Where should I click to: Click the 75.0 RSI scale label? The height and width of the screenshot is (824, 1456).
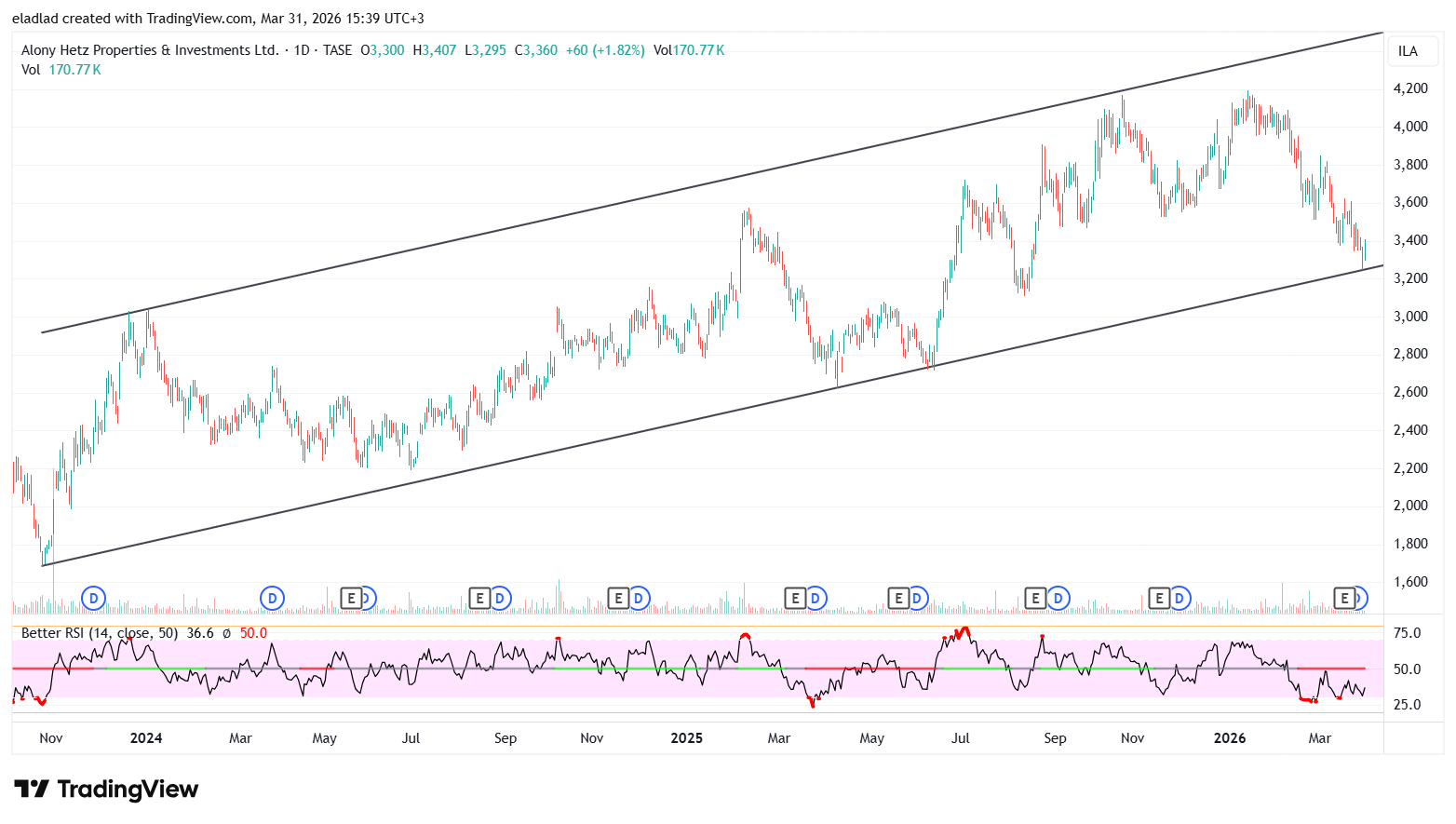tap(1407, 633)
